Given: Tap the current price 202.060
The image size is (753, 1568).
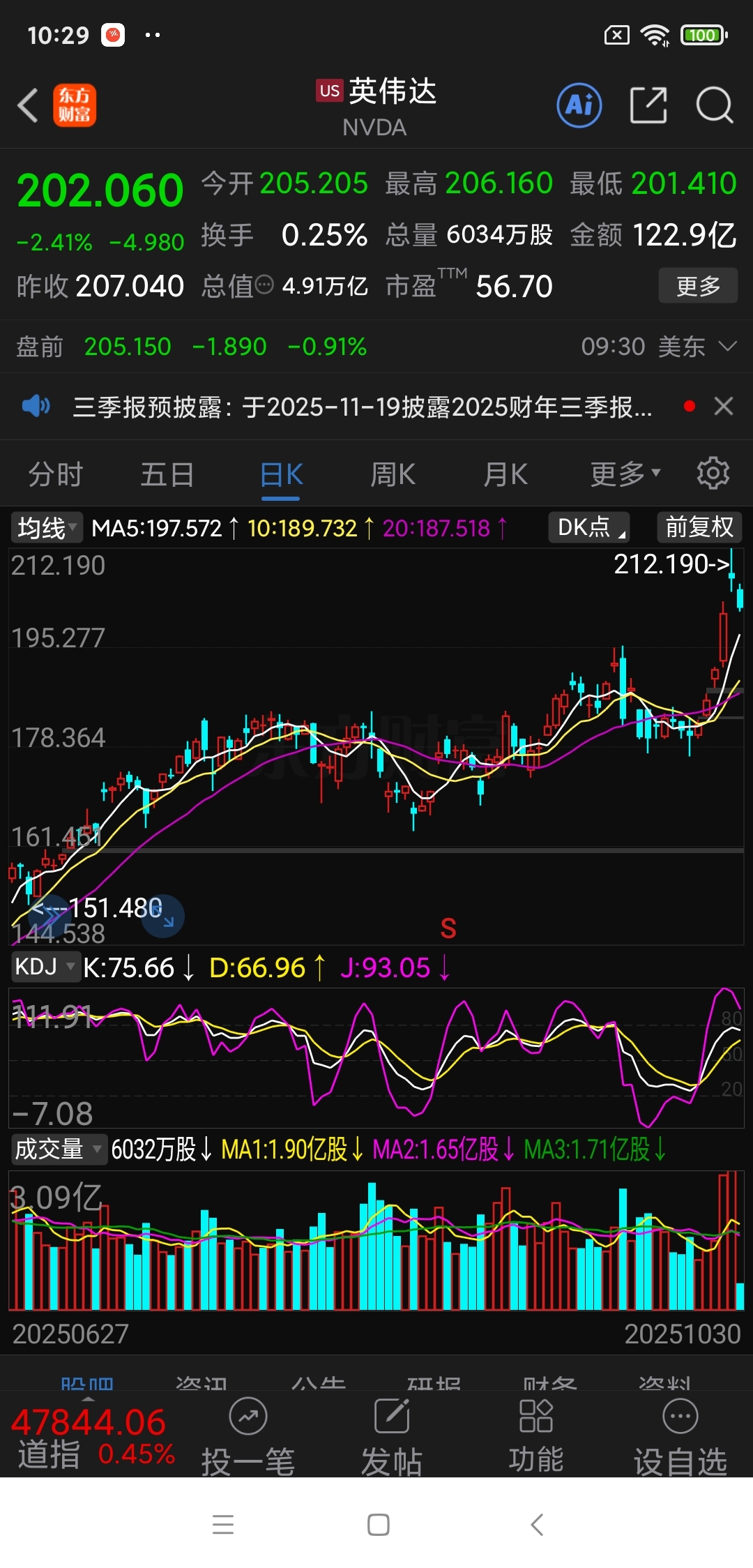Looking at the screenshot, I should (100, 191).
